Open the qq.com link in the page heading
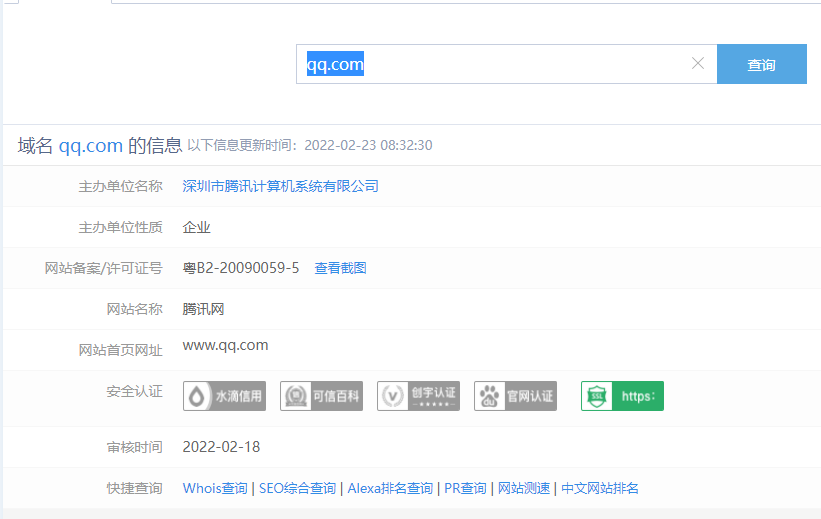 [91, 145]
